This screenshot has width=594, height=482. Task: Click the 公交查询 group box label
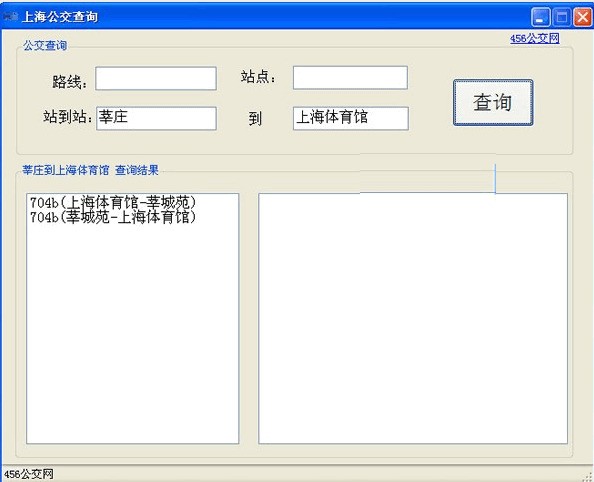(x=45, y=45)
